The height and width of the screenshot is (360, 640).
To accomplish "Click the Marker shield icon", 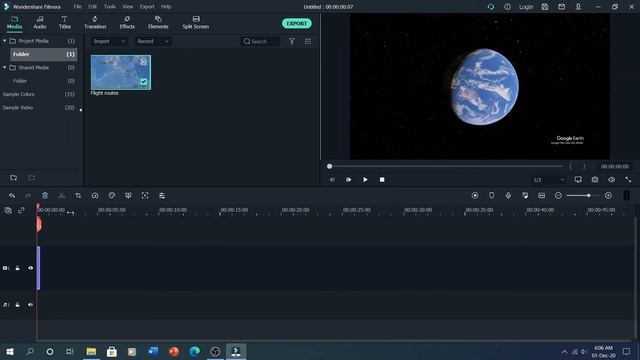I will coord(491,196).
